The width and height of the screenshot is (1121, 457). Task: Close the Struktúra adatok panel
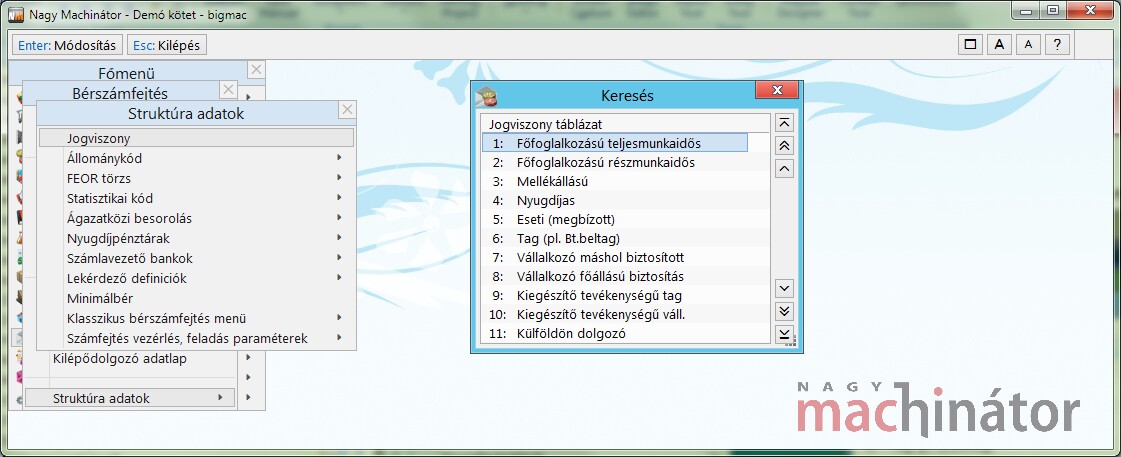347,109
